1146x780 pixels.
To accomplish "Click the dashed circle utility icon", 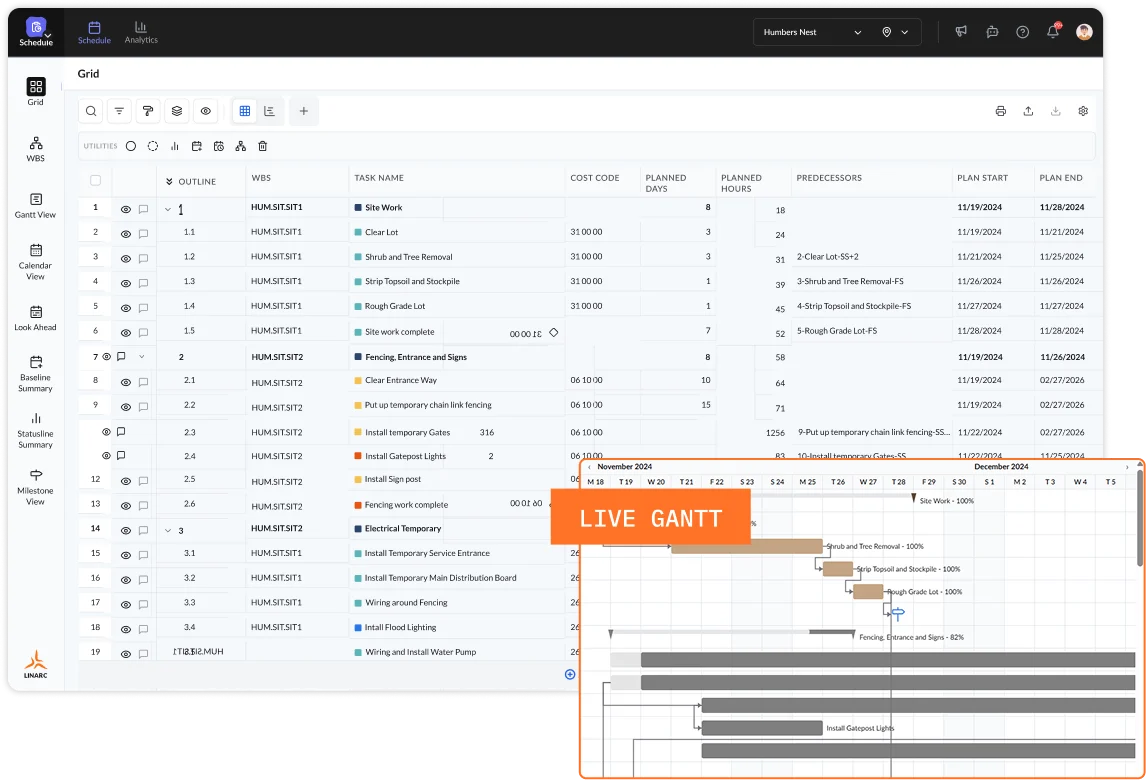I will (153, 146).
